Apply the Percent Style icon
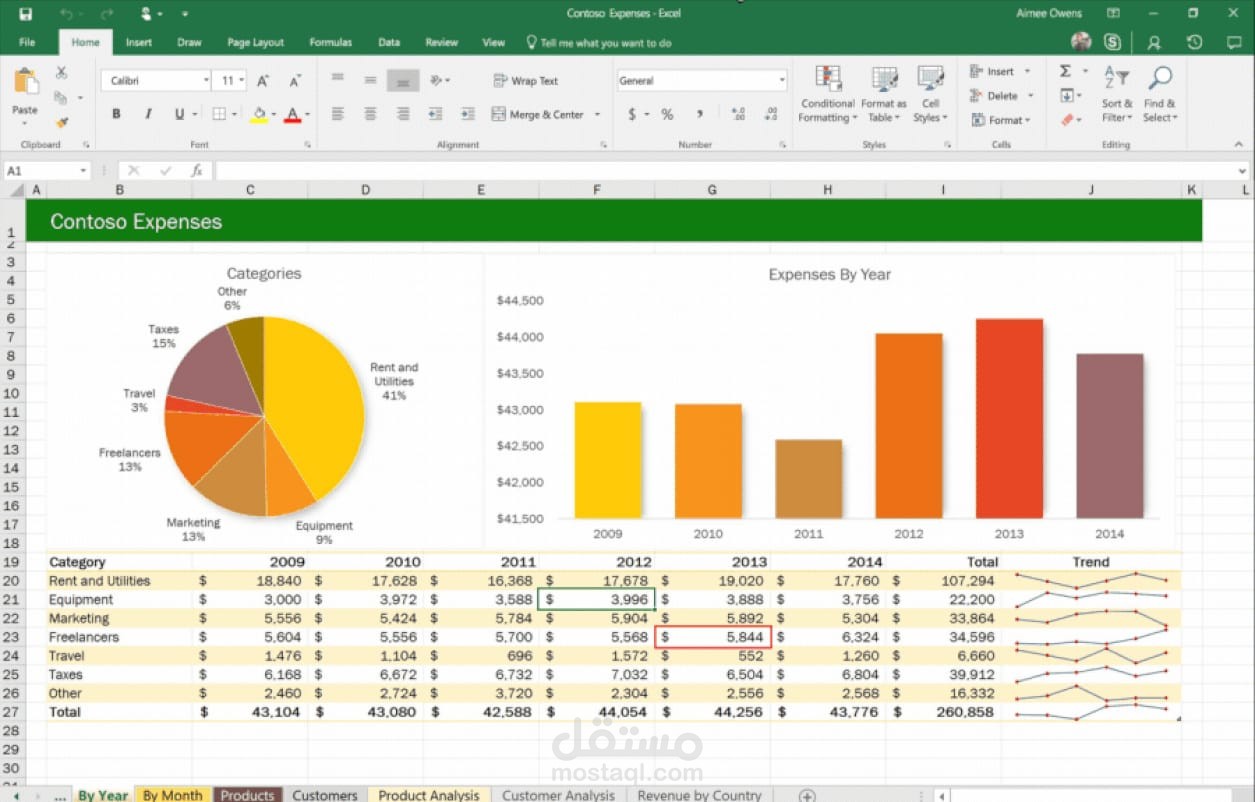The width and height of the screenshot is (1255, 802). pyautogui.click(x=667, y=114)
